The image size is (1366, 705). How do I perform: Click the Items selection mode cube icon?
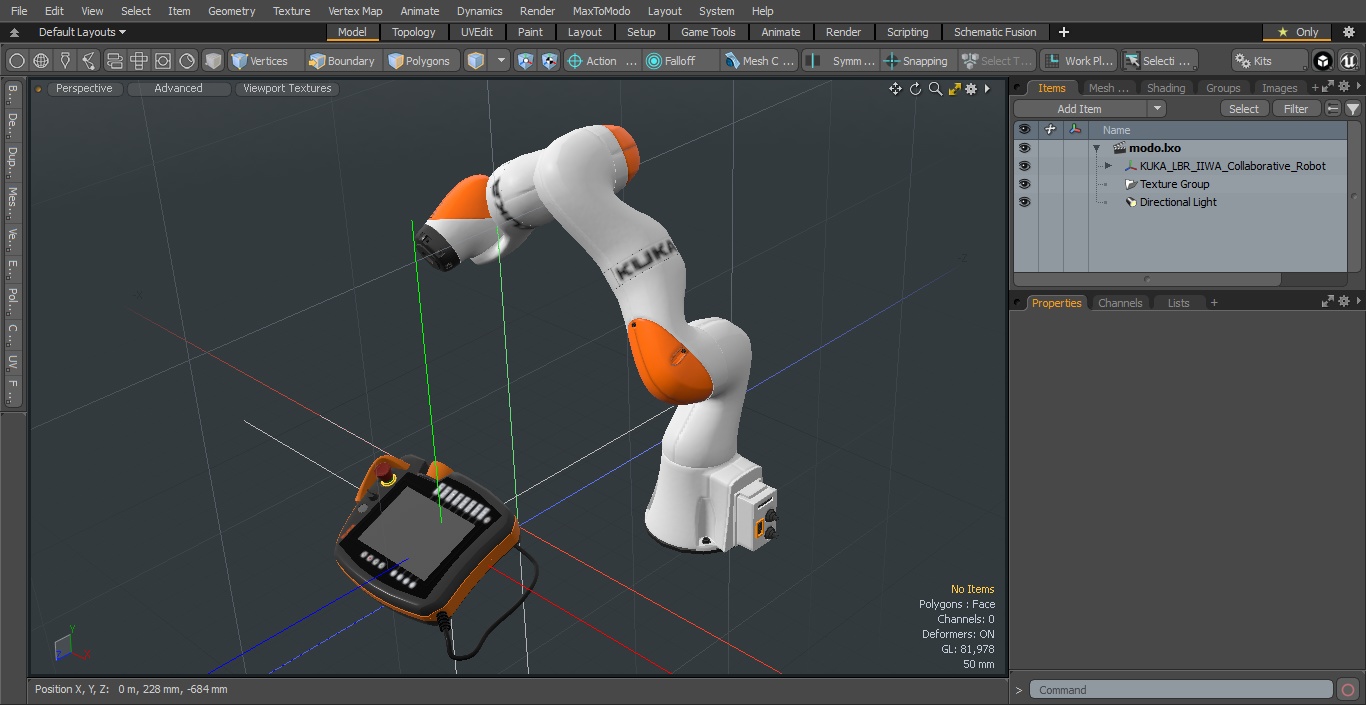click(x=476, y=61)
